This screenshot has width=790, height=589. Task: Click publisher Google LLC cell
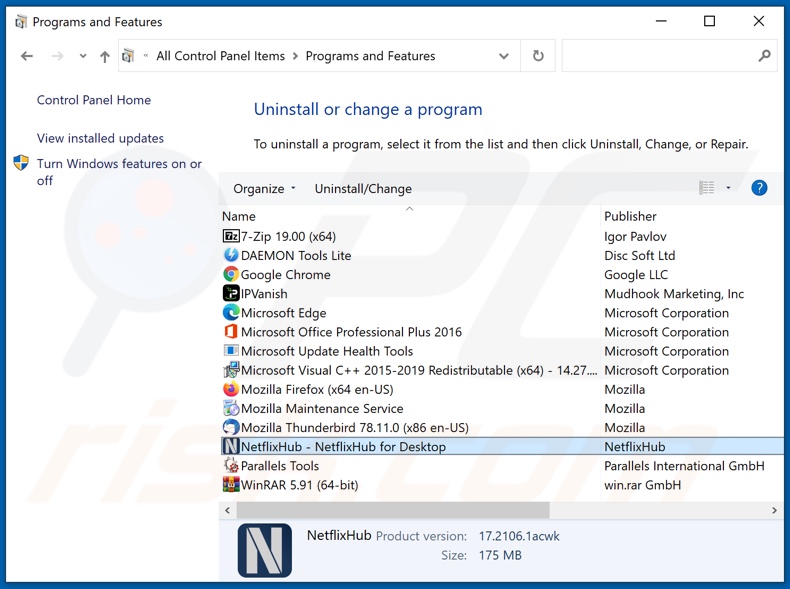click(x=636, y=275)
